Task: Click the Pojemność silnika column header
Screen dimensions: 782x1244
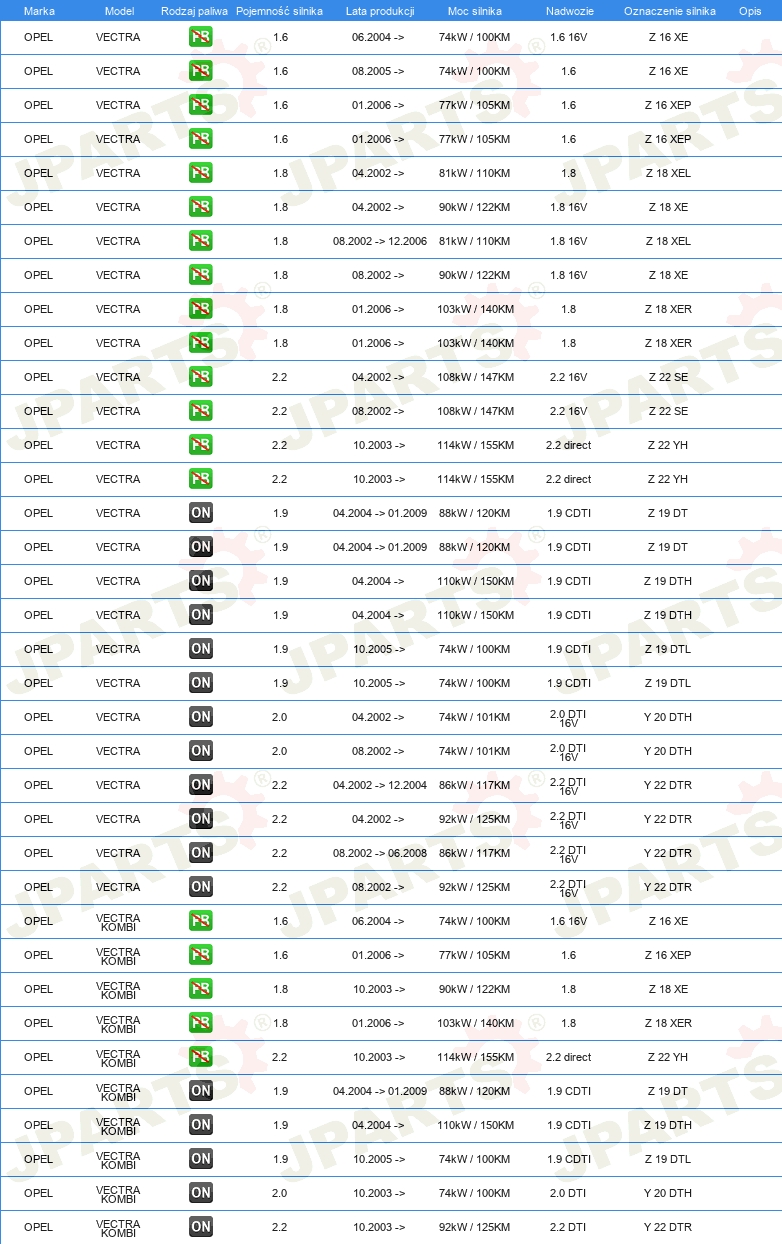Action: pos(279,11)
